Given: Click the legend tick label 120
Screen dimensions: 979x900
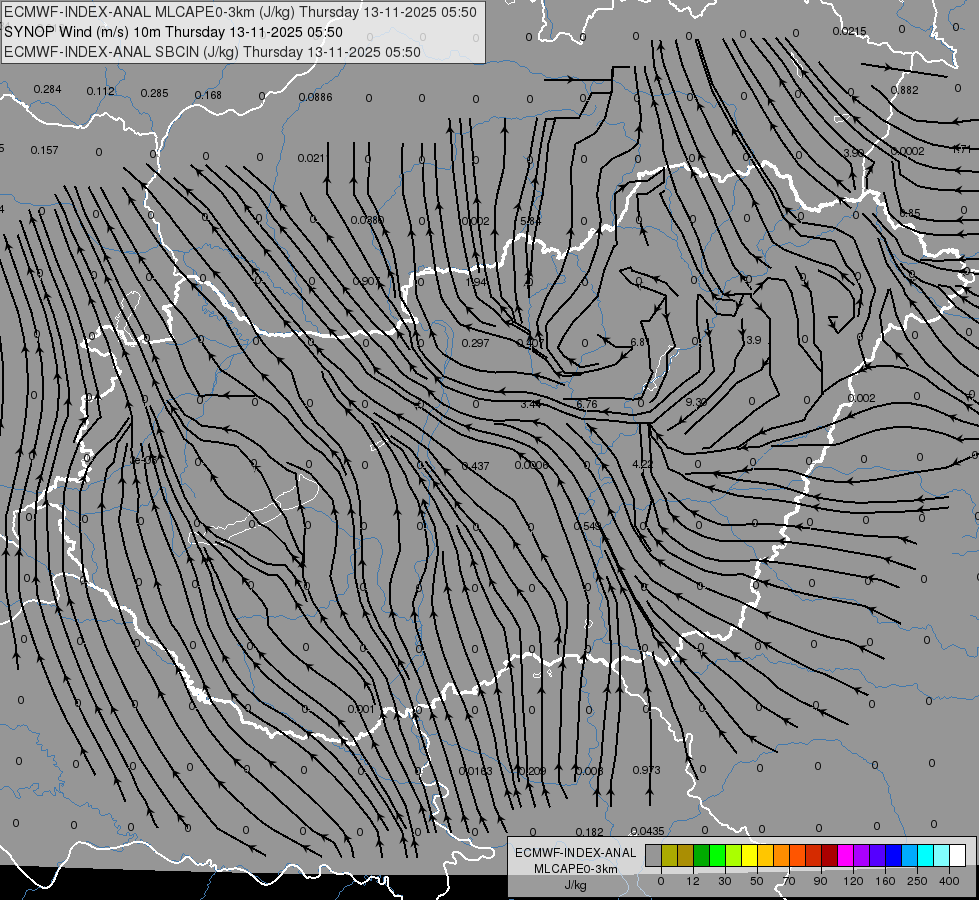Looking at the screenshot, I should [853, 881].
